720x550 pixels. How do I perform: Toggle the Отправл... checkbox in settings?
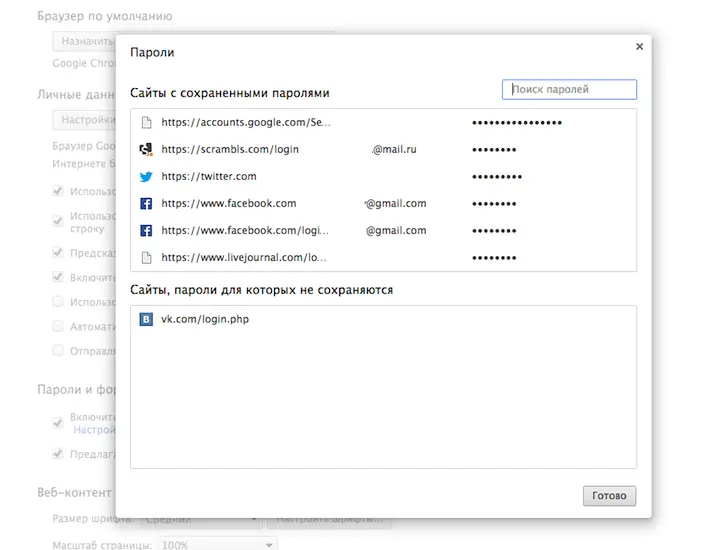58,351
